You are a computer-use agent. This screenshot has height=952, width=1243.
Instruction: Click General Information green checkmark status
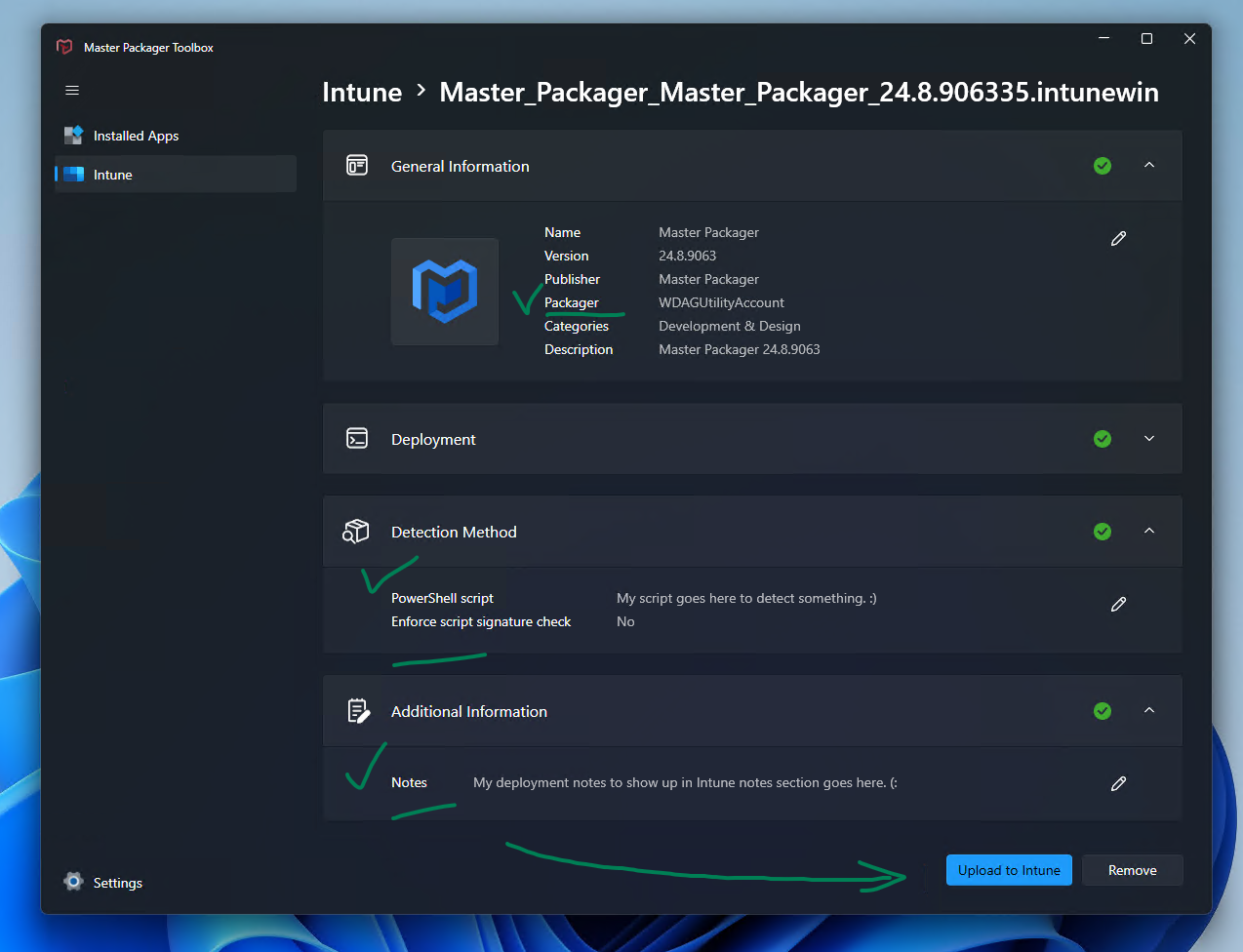pyautogui.click(x=1103, y=166)
